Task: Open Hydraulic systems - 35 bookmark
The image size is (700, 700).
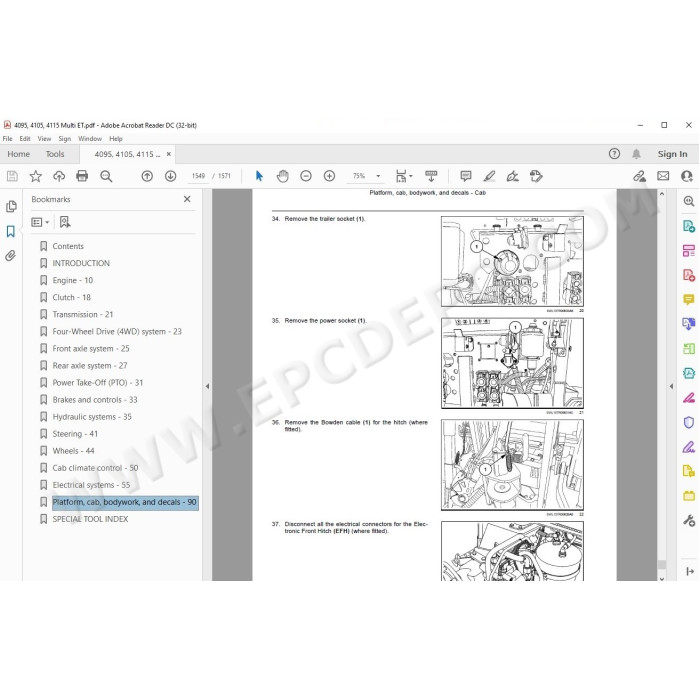Action: pos(92,417)
